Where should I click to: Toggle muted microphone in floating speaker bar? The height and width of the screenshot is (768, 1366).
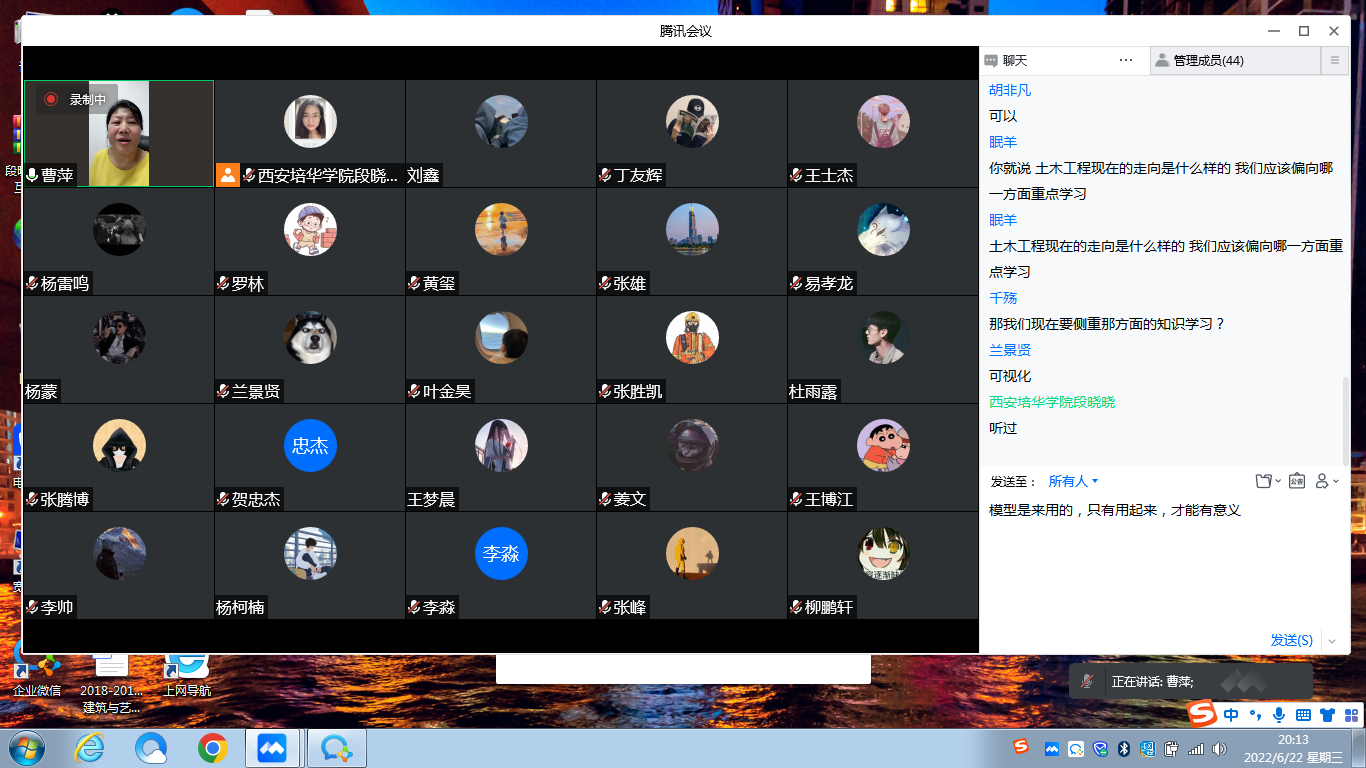click(x=1086, y=681)
